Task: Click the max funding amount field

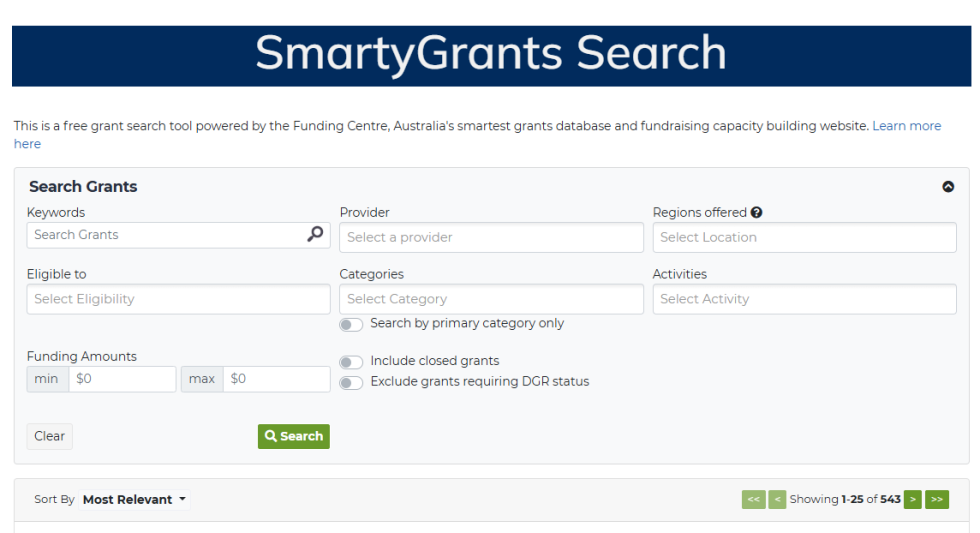Action: point(276,379)
